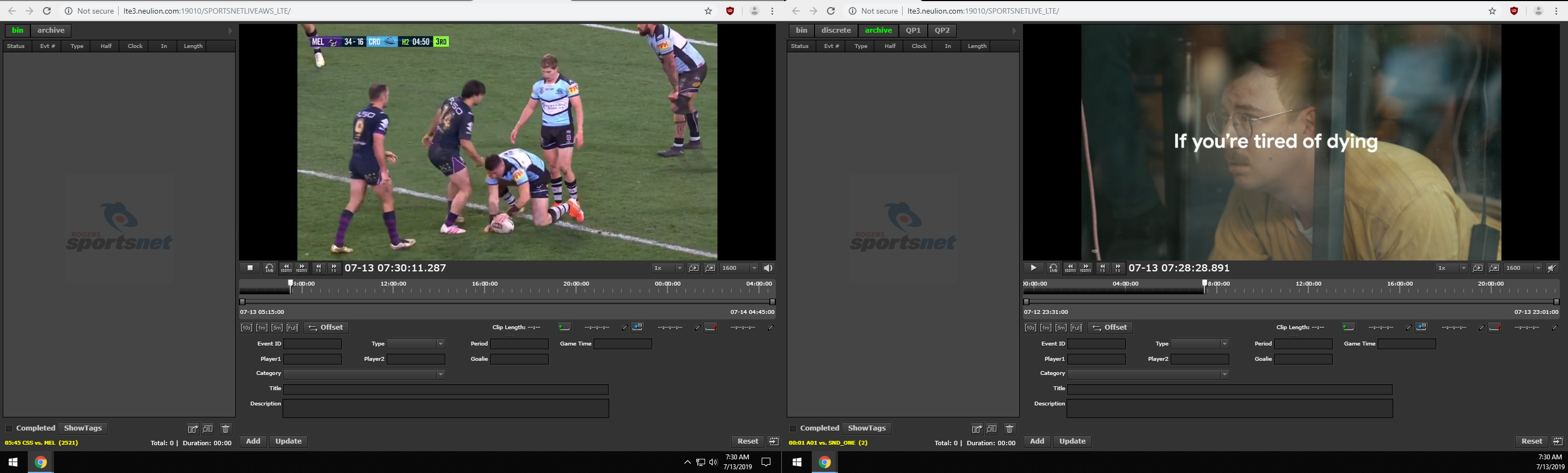Open the QP1 tab in the right window
Screen dimensions: 1568x473
913,31
